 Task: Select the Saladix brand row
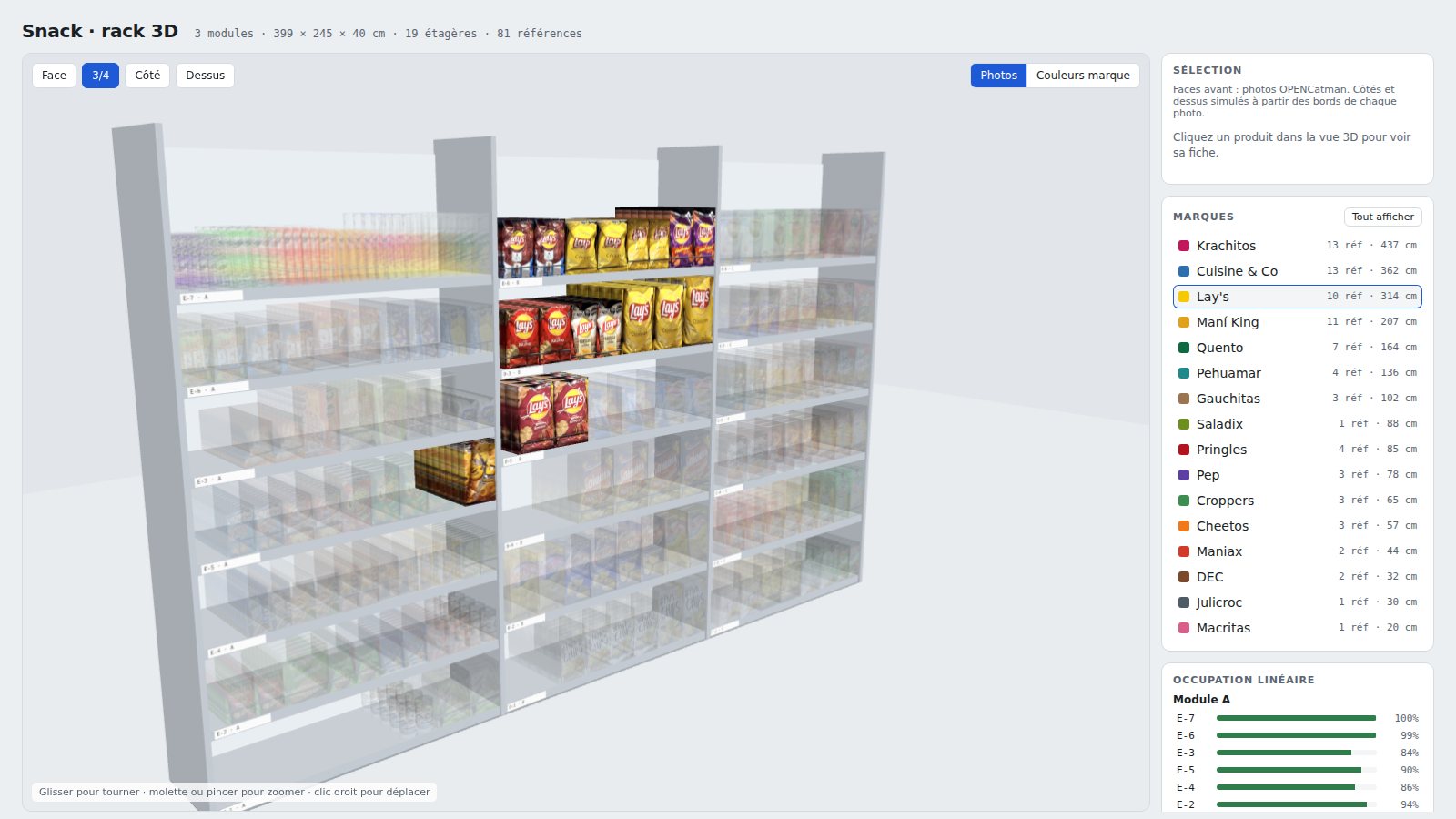click(x=1298, y=424)
